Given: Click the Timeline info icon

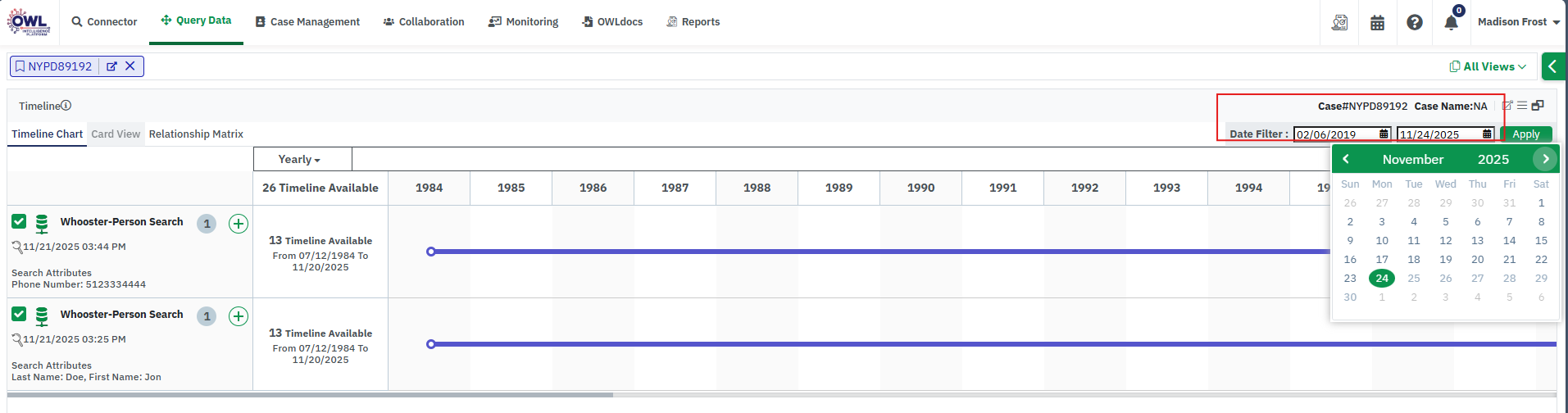Looking at the screenshot, I should (x=66, y=106).
